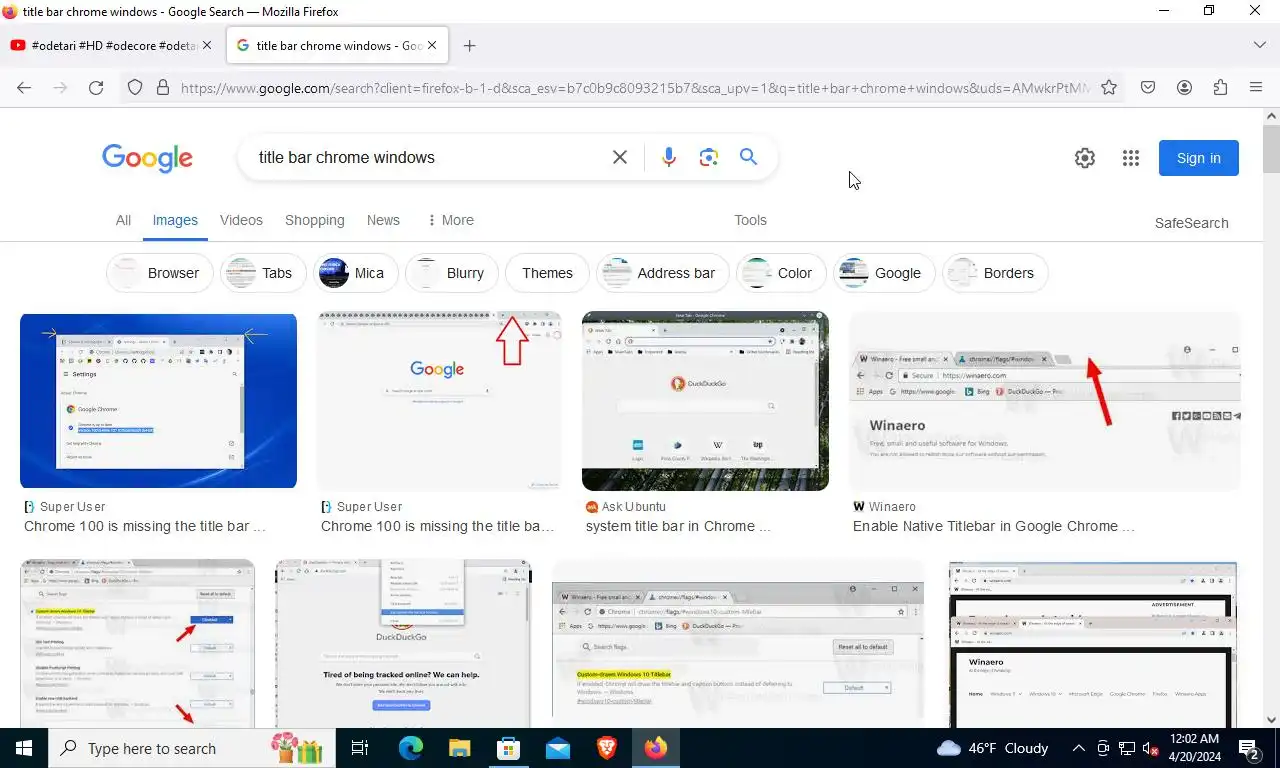Expand the More search options menu
This screenshot has width=1280, height=768.
(450, 220)
